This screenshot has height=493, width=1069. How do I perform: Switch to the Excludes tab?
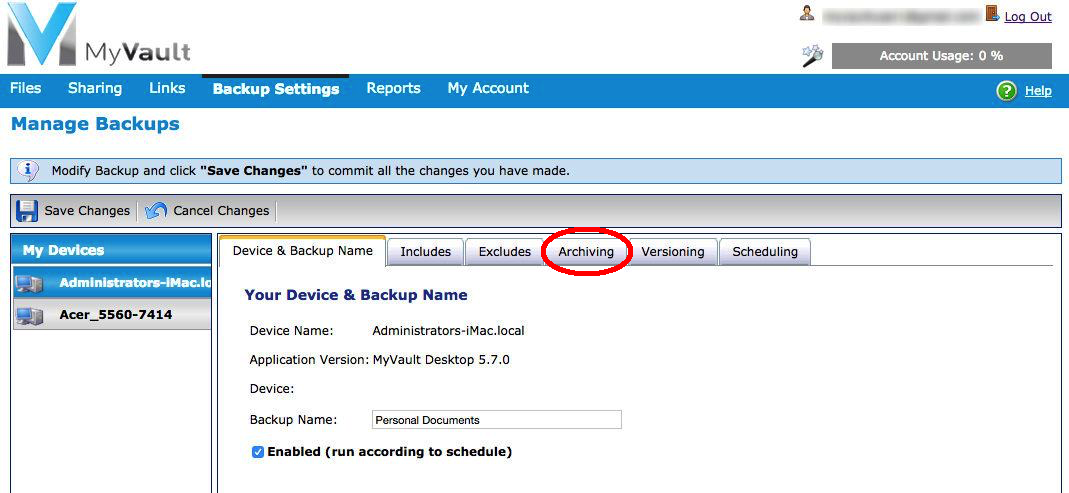505,252
